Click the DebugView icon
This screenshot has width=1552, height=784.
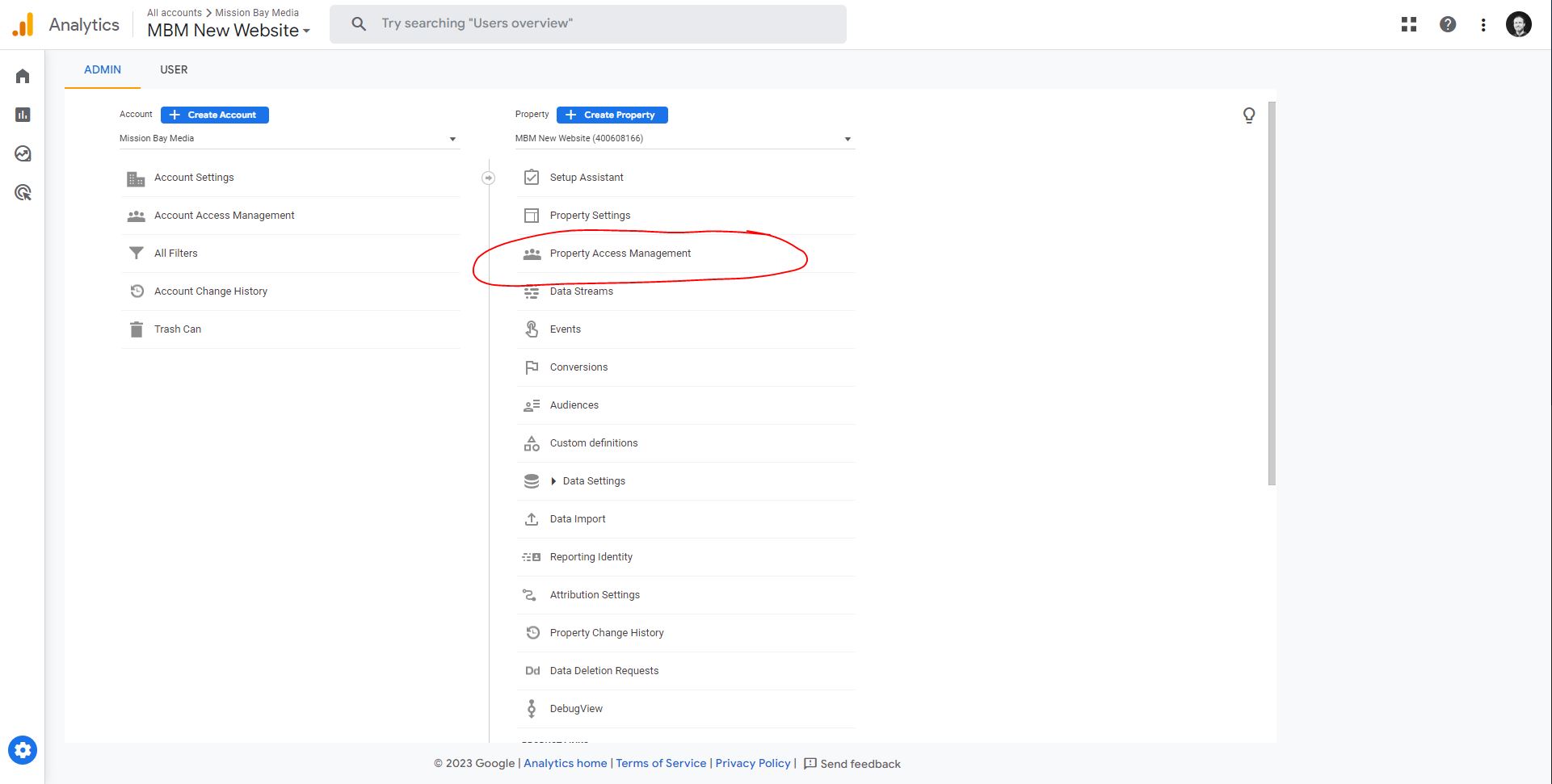pyautogui.click(x=532, y=709)
